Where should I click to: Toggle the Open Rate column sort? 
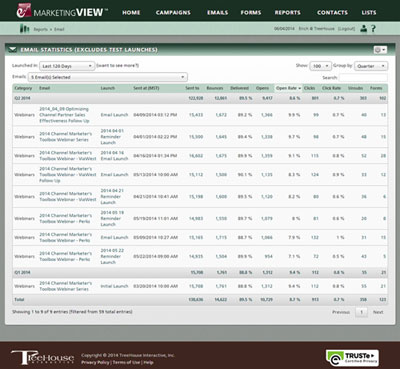coord(288,88)
